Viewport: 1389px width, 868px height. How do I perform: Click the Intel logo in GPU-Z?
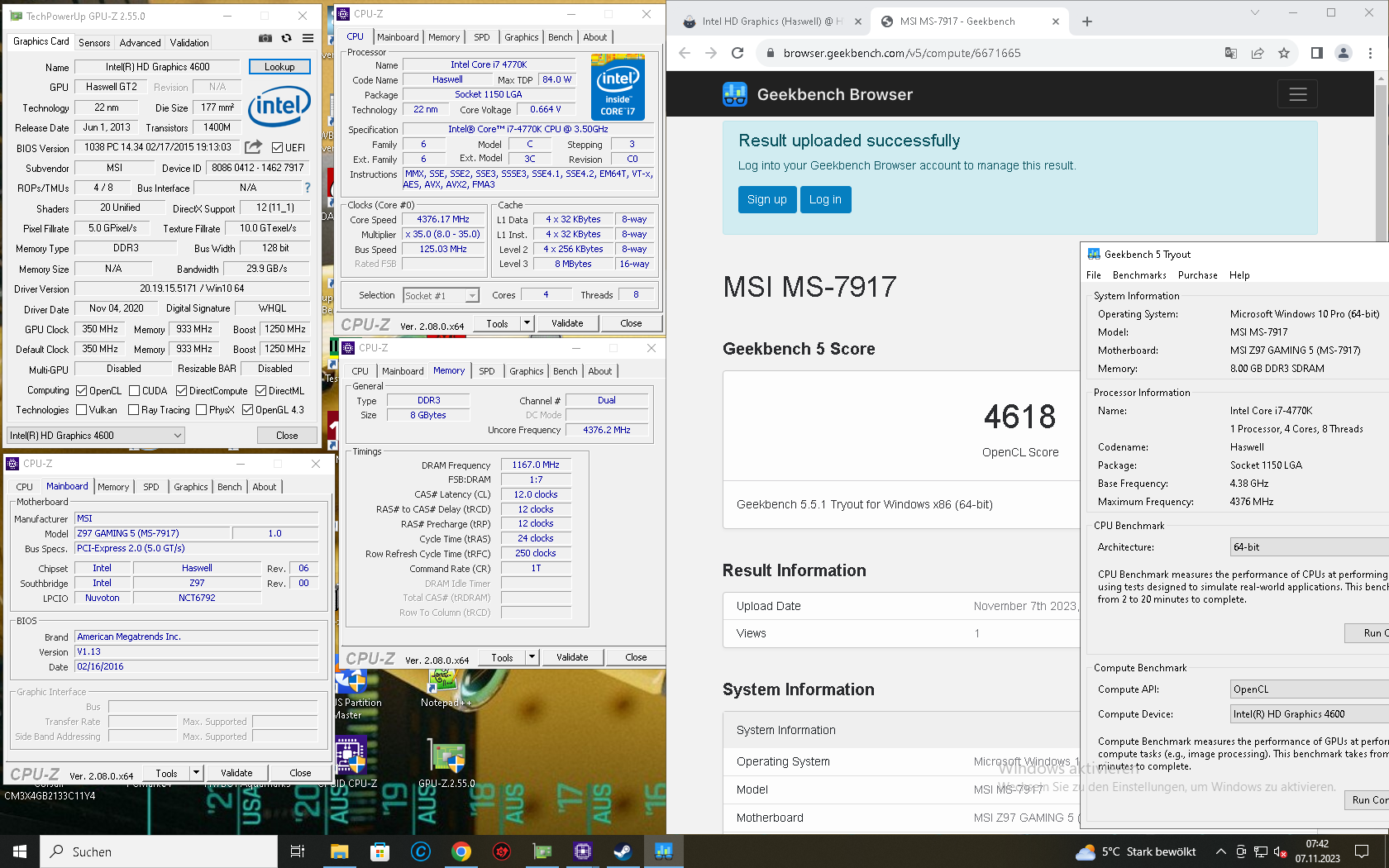279,105
